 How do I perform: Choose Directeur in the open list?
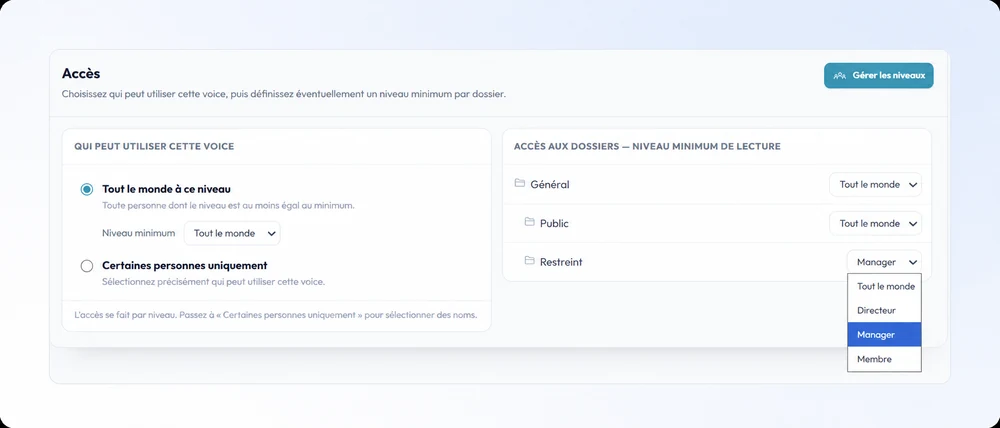tap(885, 311)
